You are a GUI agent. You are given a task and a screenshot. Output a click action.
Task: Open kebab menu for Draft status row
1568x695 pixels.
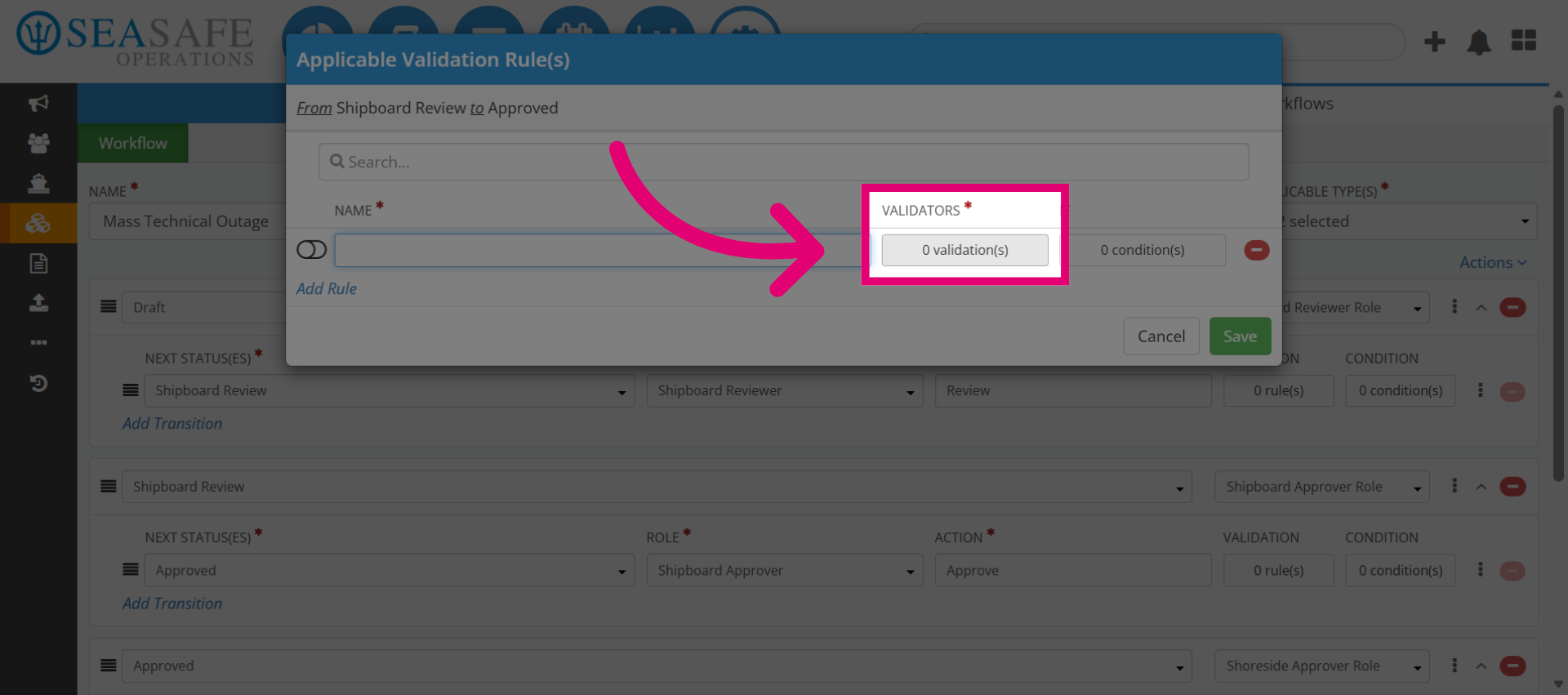[x=1454, y=306]
